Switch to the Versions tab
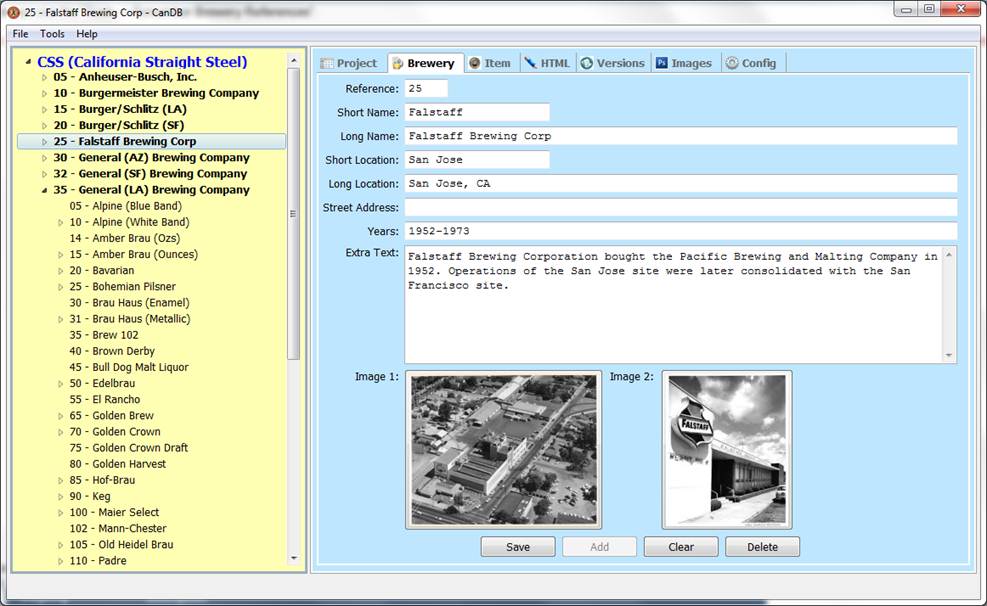The width and height of the screenshot is (987, 606). [x=614, y=63]
